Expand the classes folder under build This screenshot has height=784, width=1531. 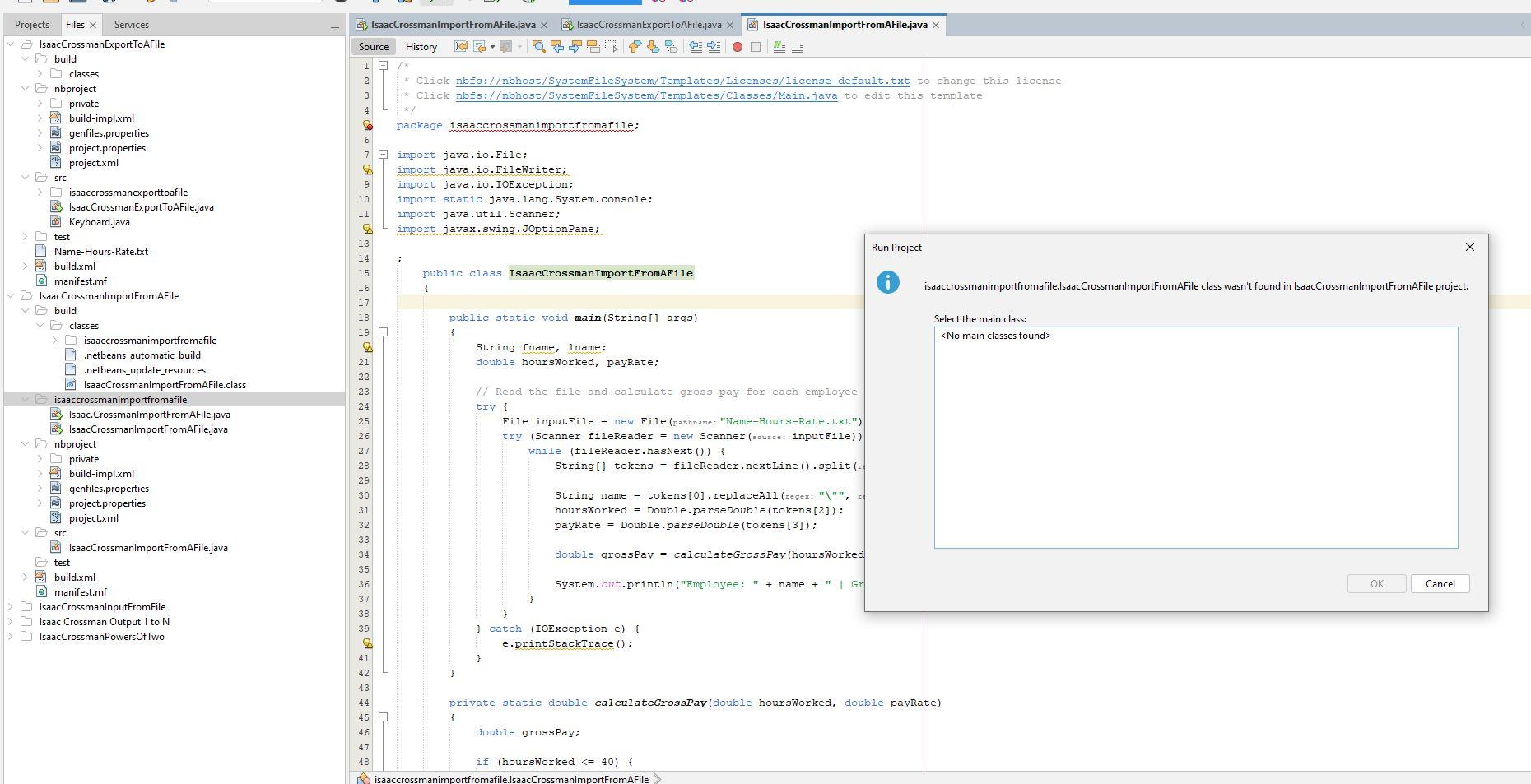pyautogui.click(x=40, y=73)
